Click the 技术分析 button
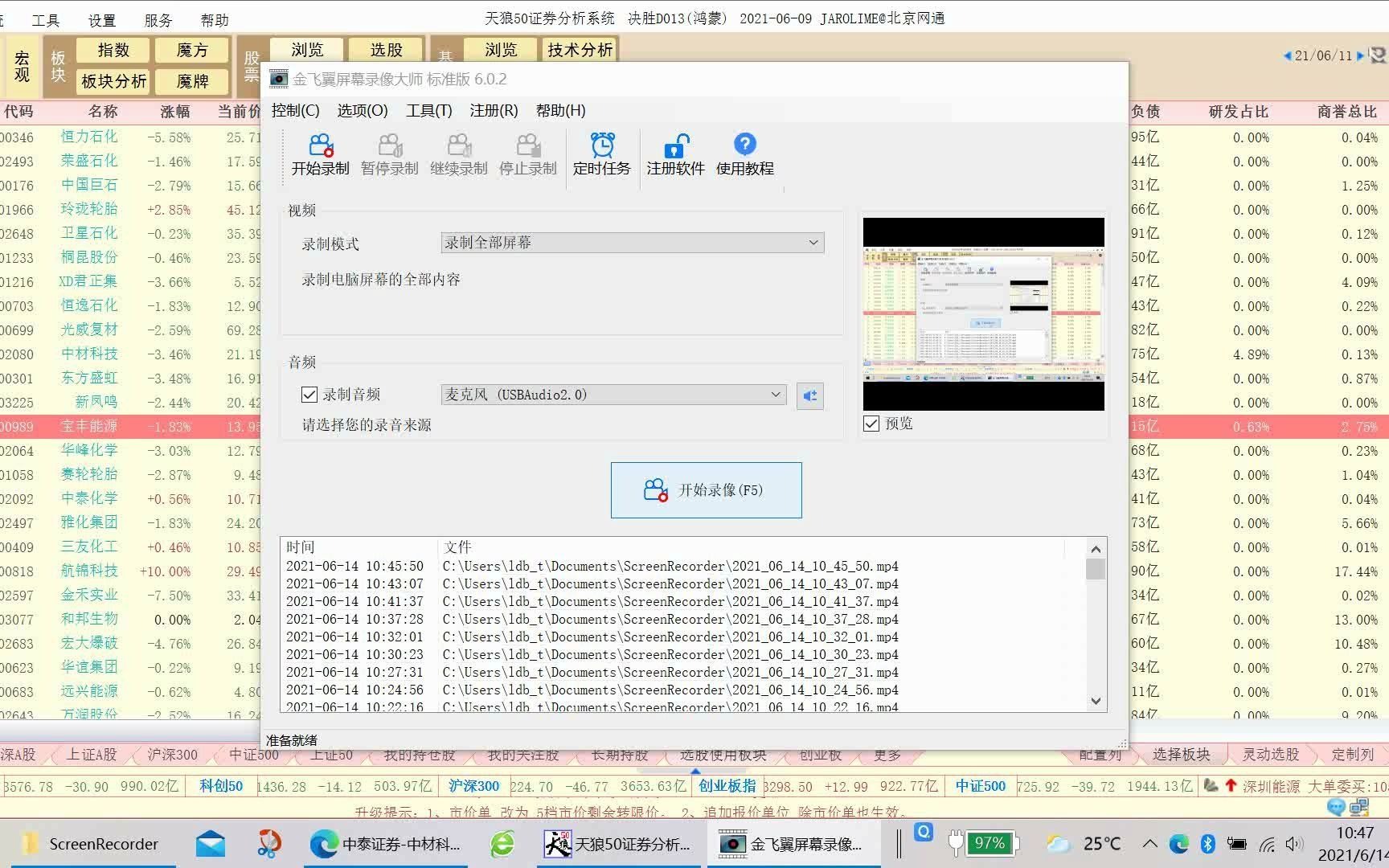This screenshot has width=1389, height=868. [x=580, y=50]
